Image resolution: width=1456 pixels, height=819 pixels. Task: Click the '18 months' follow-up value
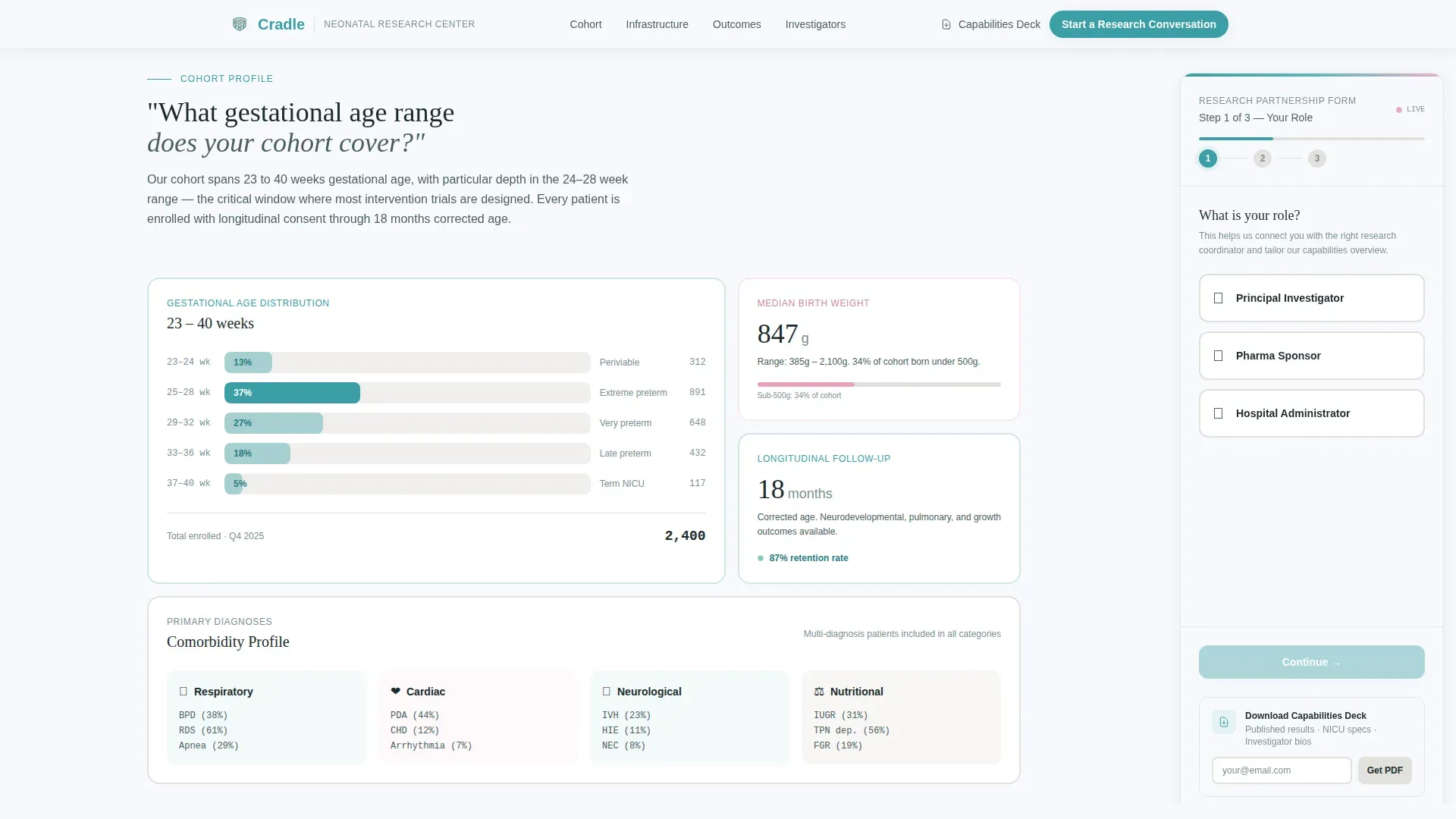point(794,490)
